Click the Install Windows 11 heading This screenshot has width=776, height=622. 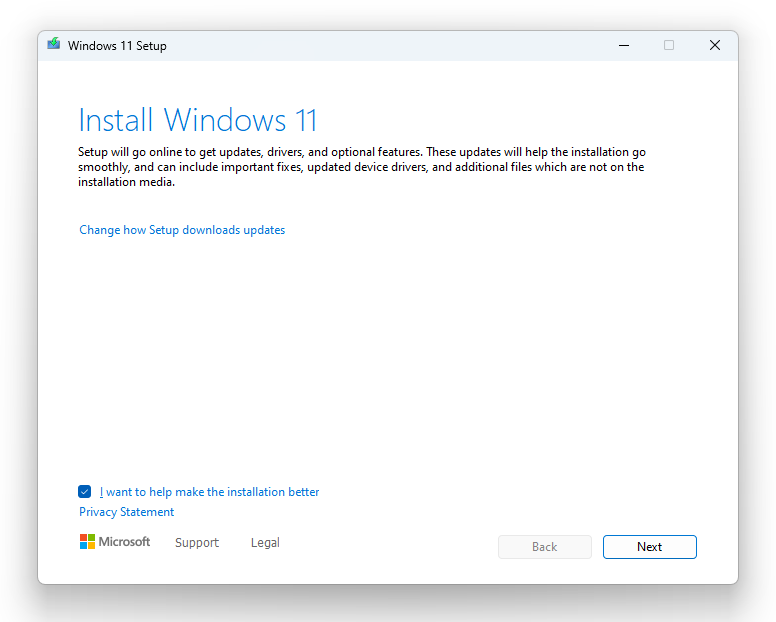197,120
